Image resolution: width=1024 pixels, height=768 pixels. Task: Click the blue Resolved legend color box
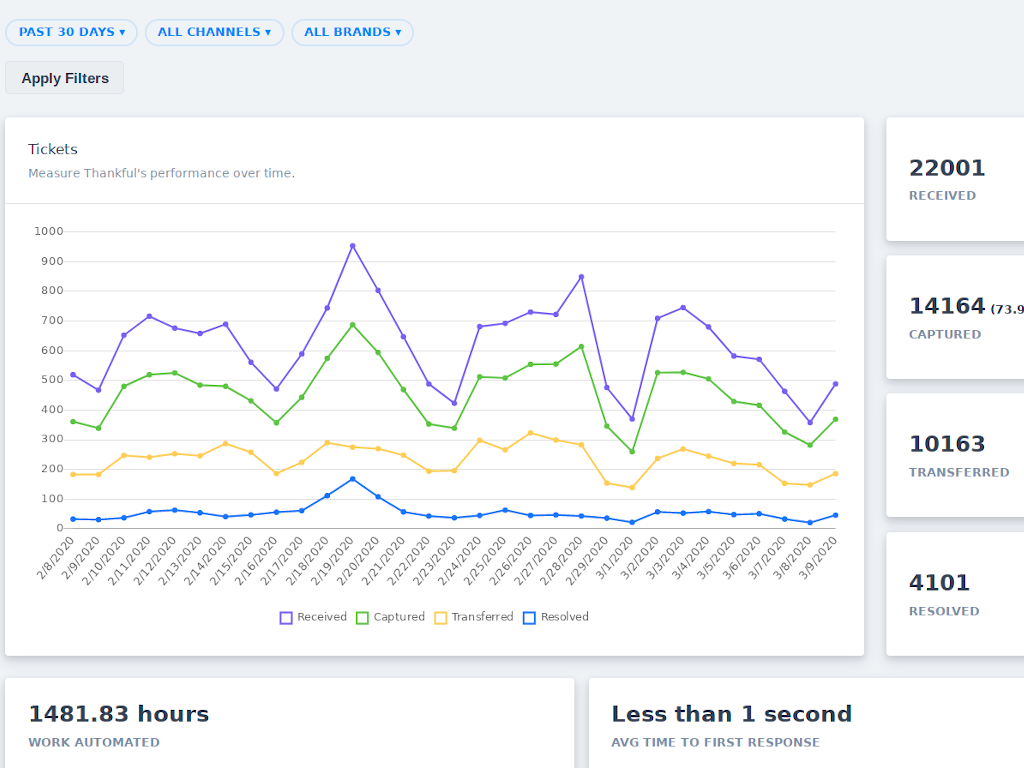pos(530,617)
